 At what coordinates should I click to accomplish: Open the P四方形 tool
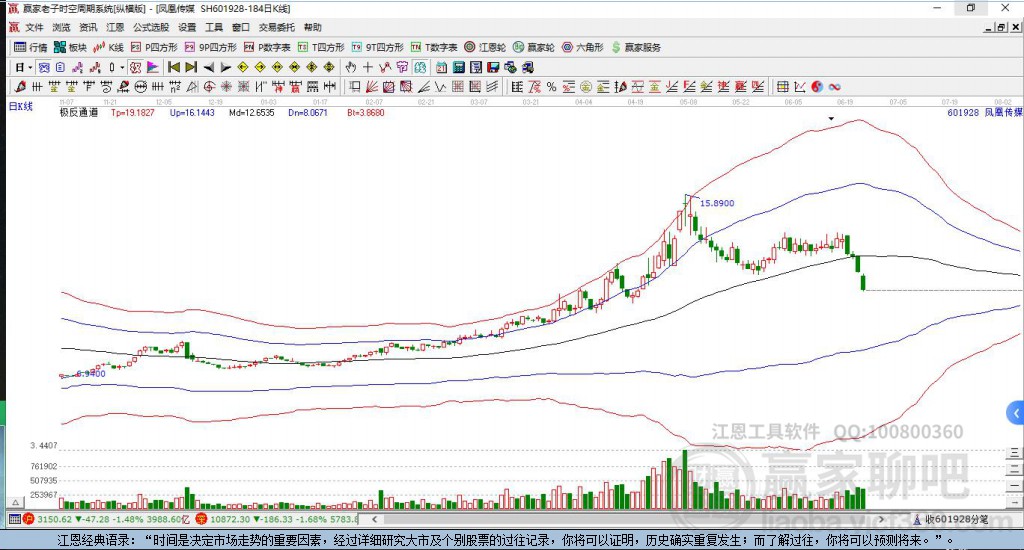pyautogui.click(x=154, y=47)
